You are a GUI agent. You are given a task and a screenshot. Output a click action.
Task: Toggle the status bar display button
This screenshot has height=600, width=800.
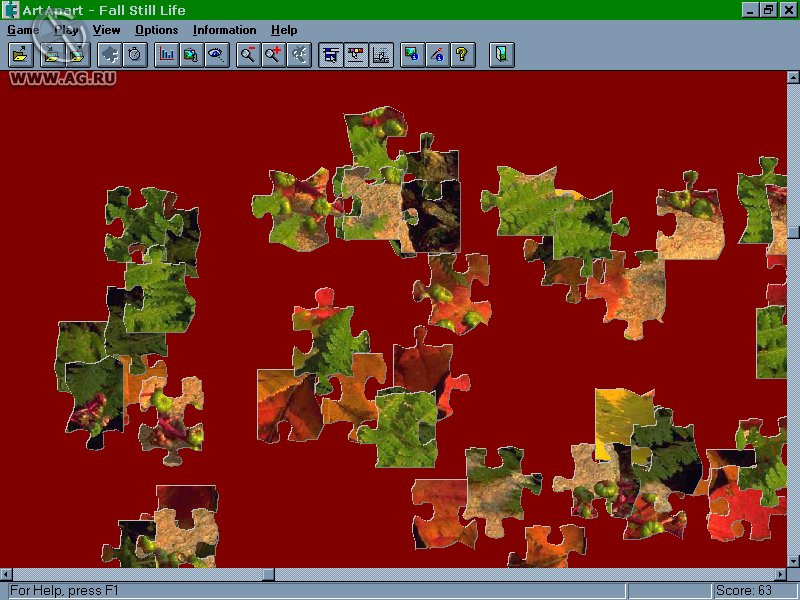[x=381, y=55]
